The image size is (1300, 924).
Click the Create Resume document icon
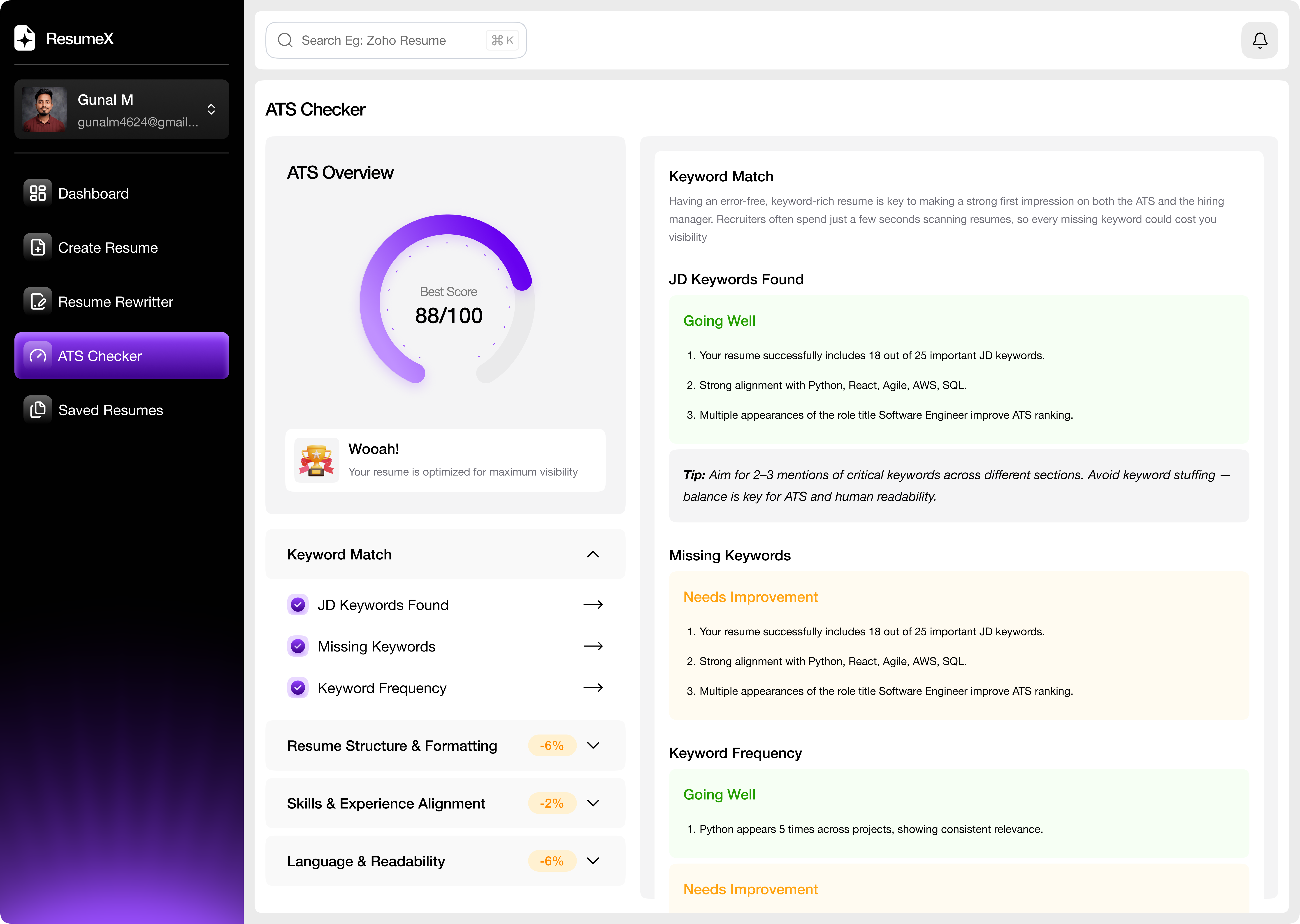(37, 247)
